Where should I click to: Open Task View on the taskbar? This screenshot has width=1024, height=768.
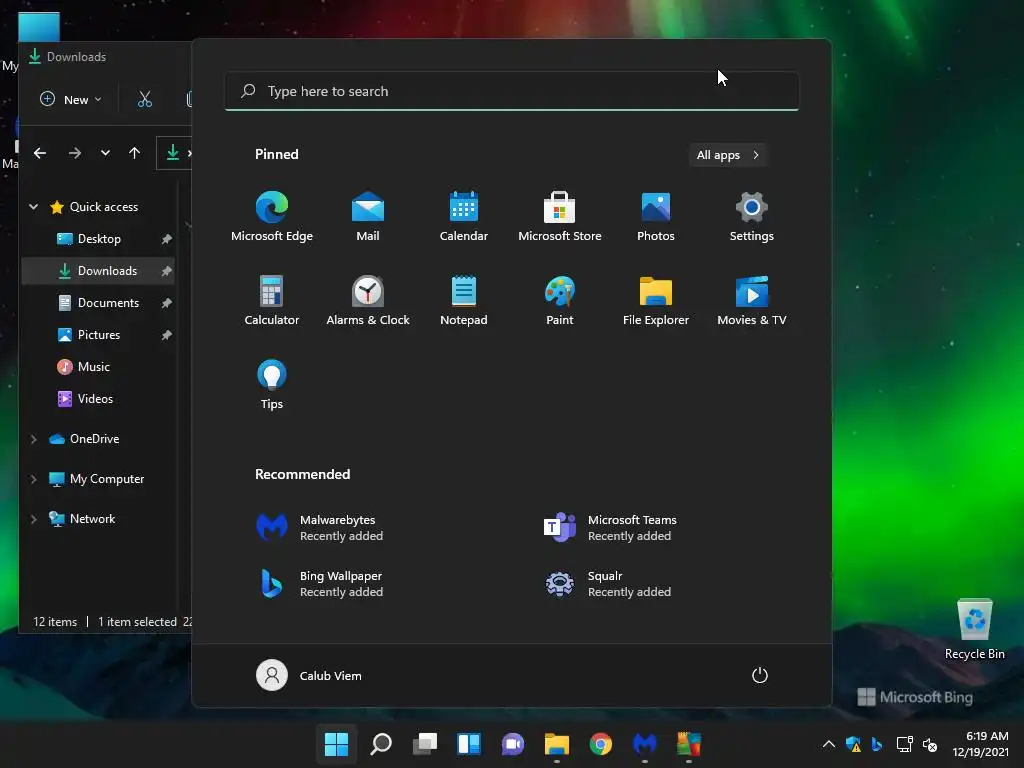point(425,744)
